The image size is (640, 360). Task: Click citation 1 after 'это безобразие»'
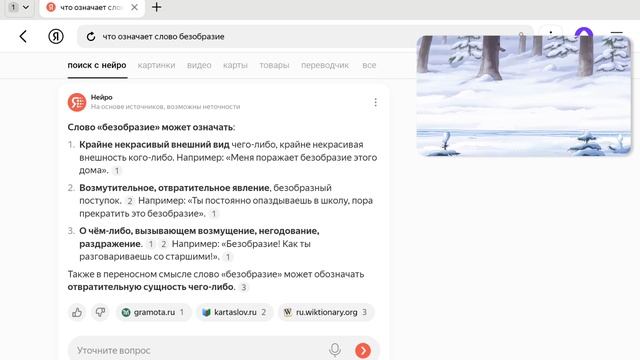pyautogui.click(x=213, y=214)
